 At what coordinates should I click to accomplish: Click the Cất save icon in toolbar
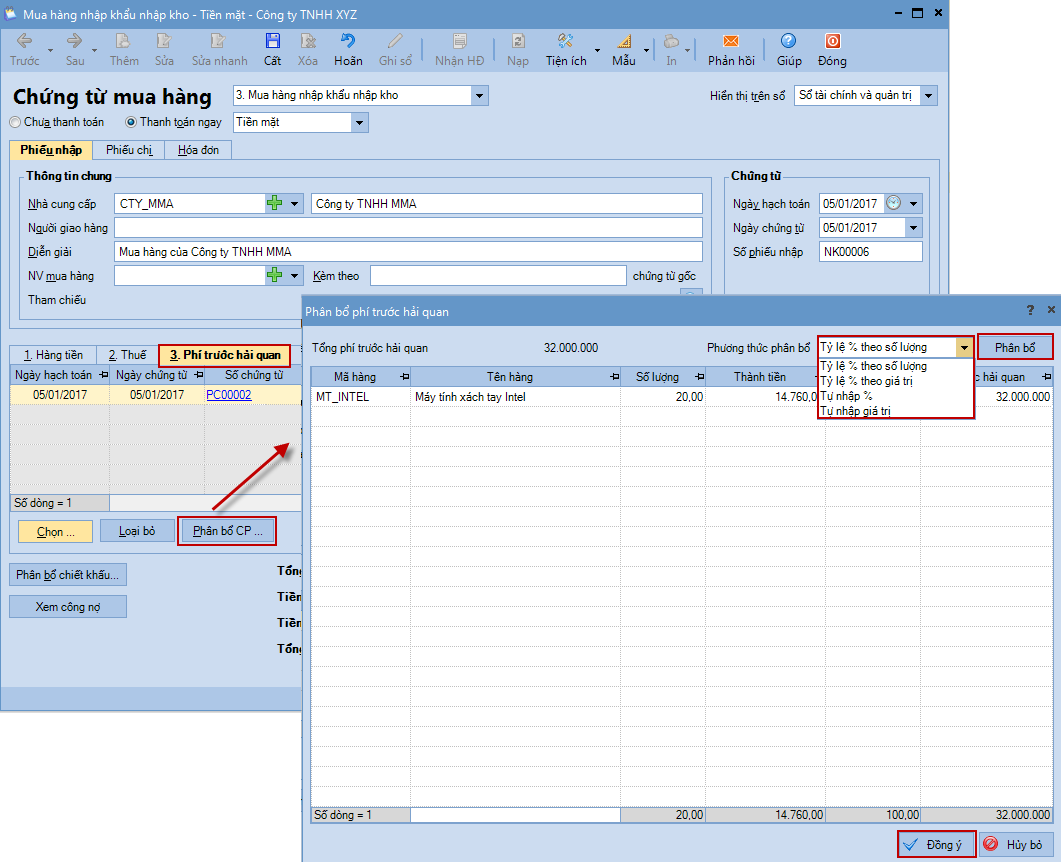[x=272, y=42]
